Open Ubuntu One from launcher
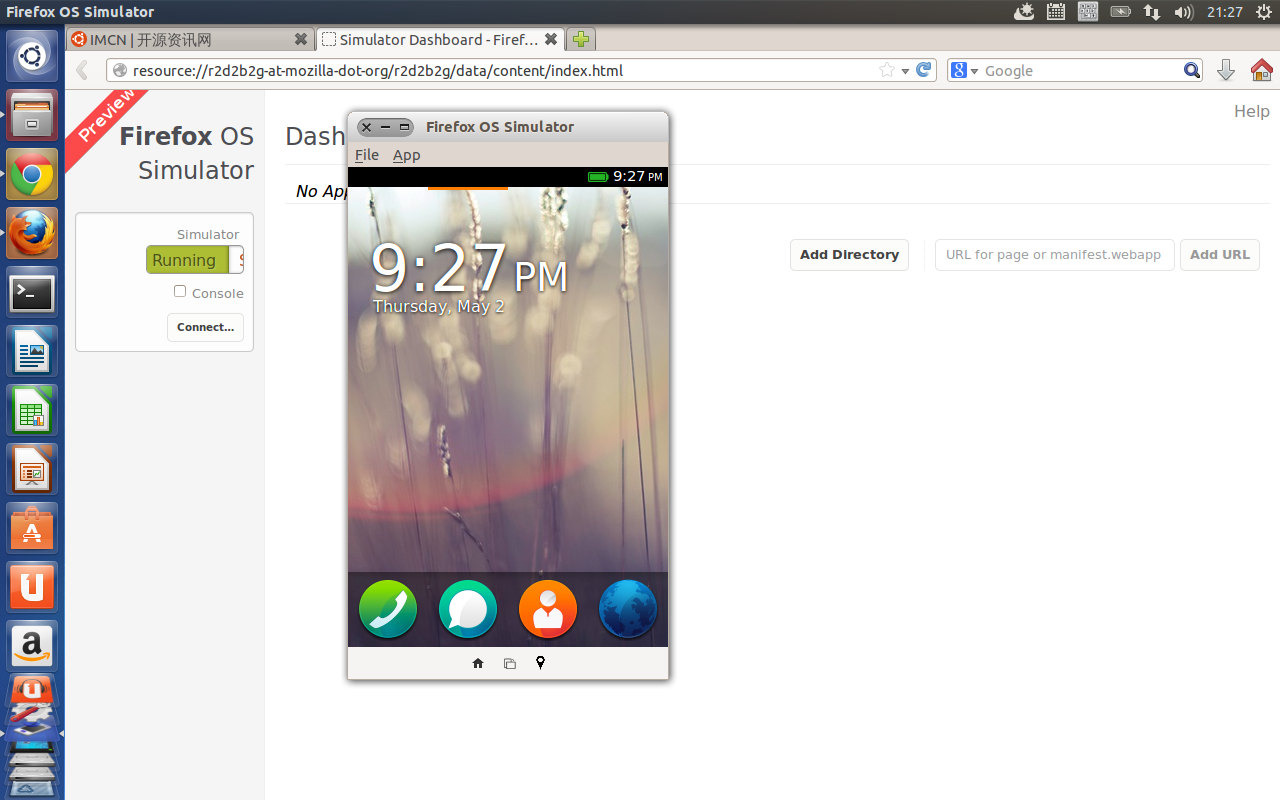 click(32, 587)
